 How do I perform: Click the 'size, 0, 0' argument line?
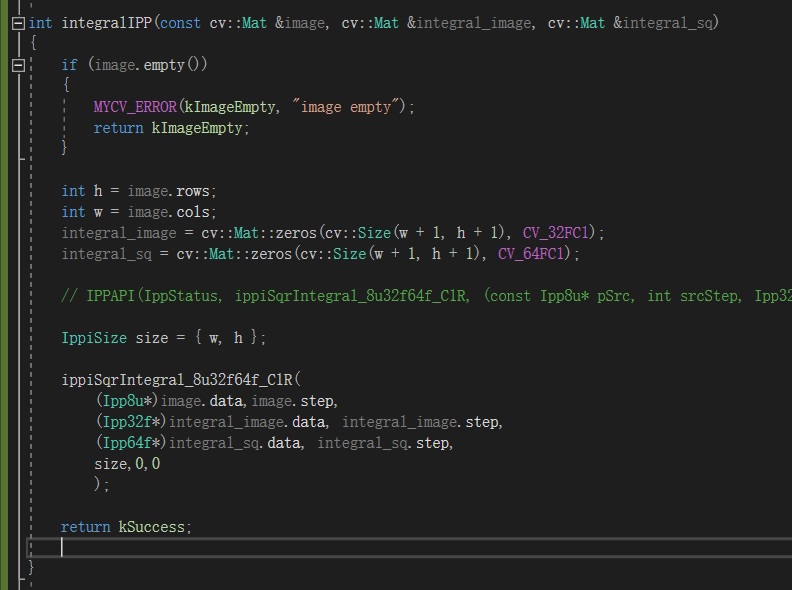tap(127, 464)
